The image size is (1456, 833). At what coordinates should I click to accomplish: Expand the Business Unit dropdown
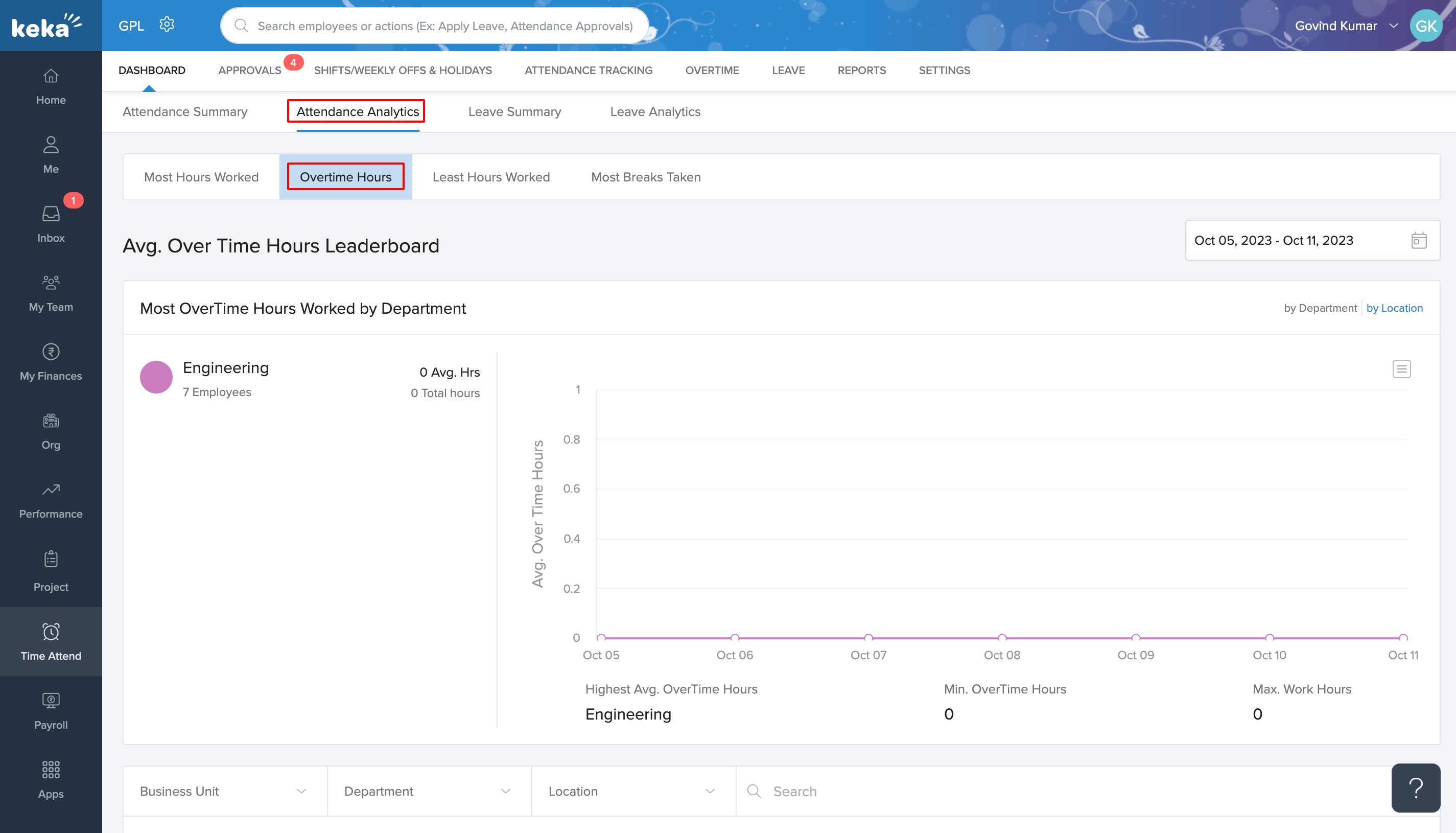tap(224, 791)
